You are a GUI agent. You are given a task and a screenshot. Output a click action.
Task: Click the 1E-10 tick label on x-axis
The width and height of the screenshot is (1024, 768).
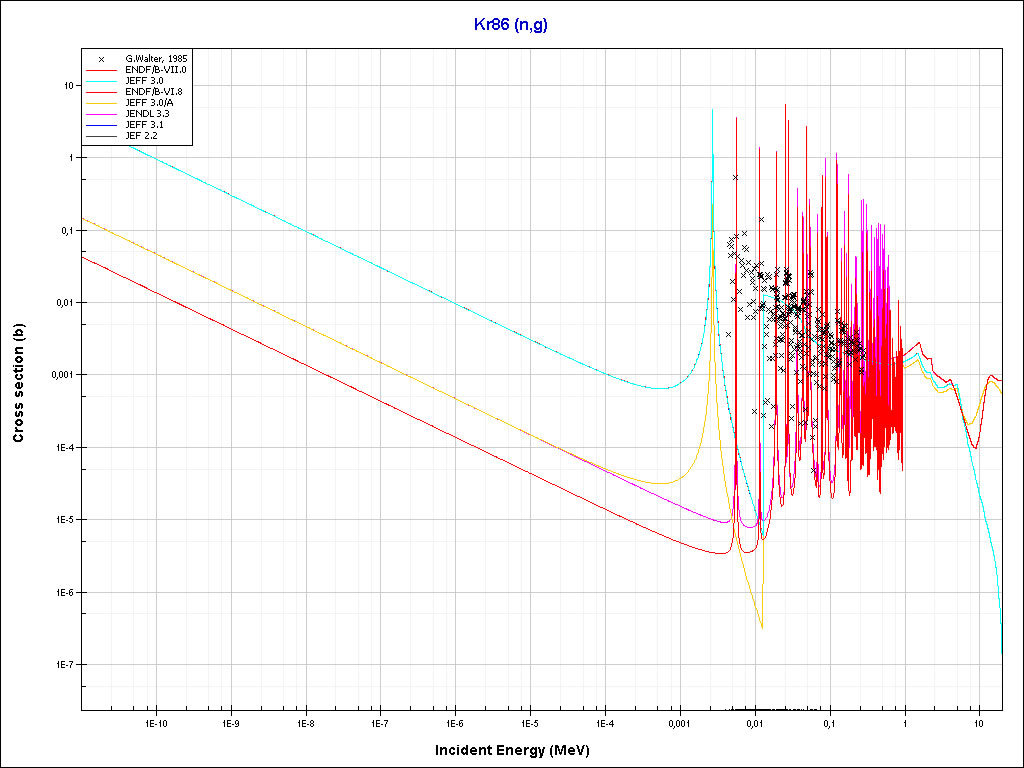point(155,722)
